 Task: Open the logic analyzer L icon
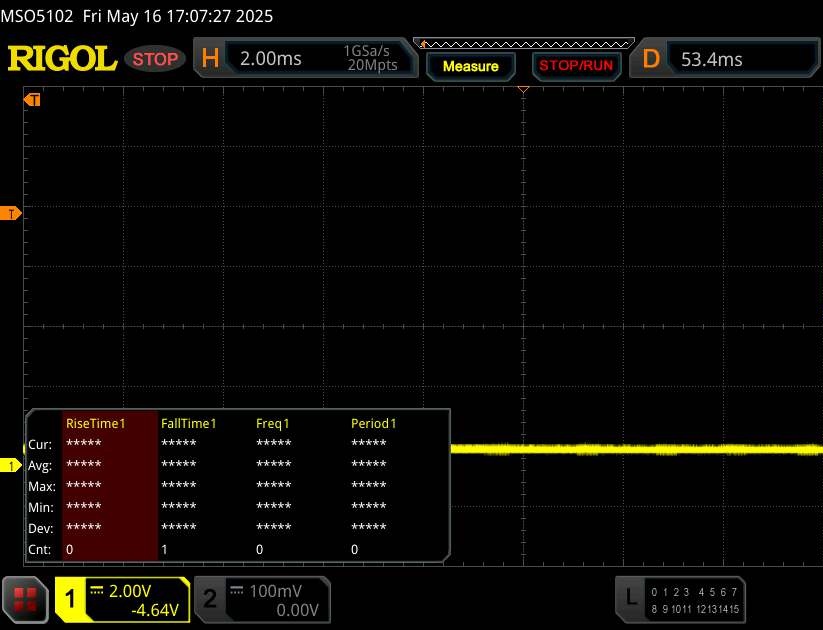(x=631, y=598)
